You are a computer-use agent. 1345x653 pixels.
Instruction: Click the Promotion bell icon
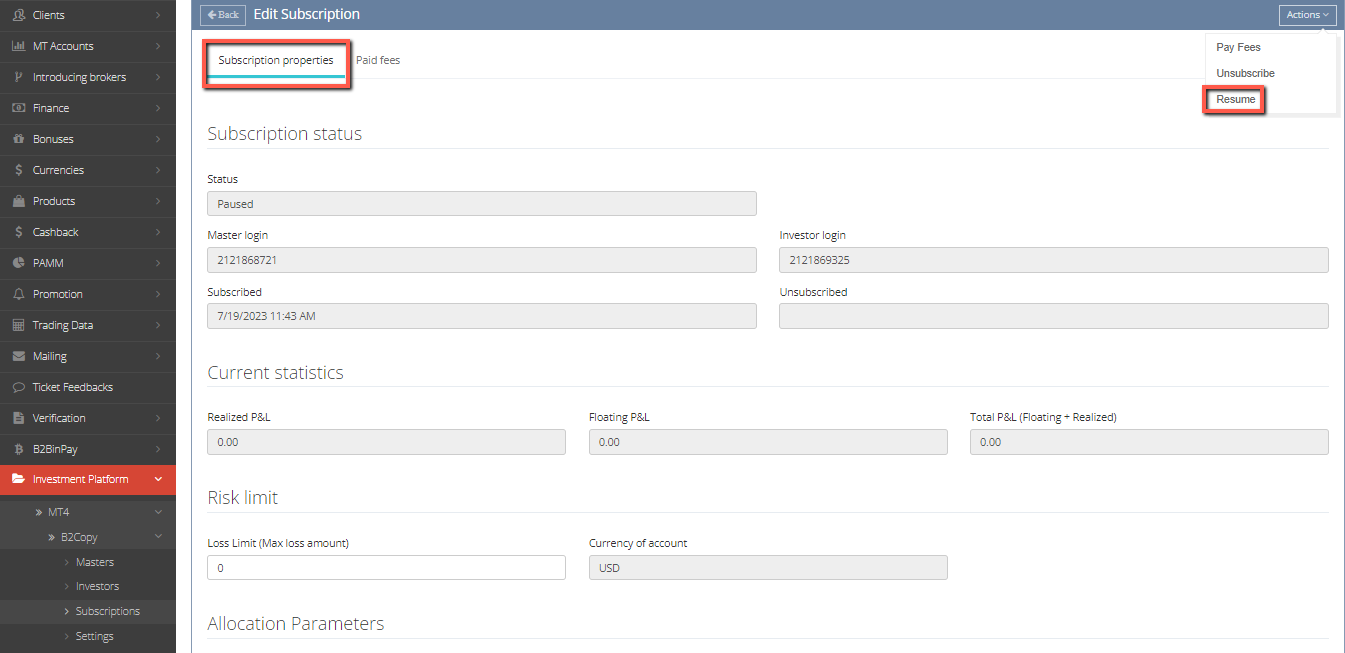point(18,294)
